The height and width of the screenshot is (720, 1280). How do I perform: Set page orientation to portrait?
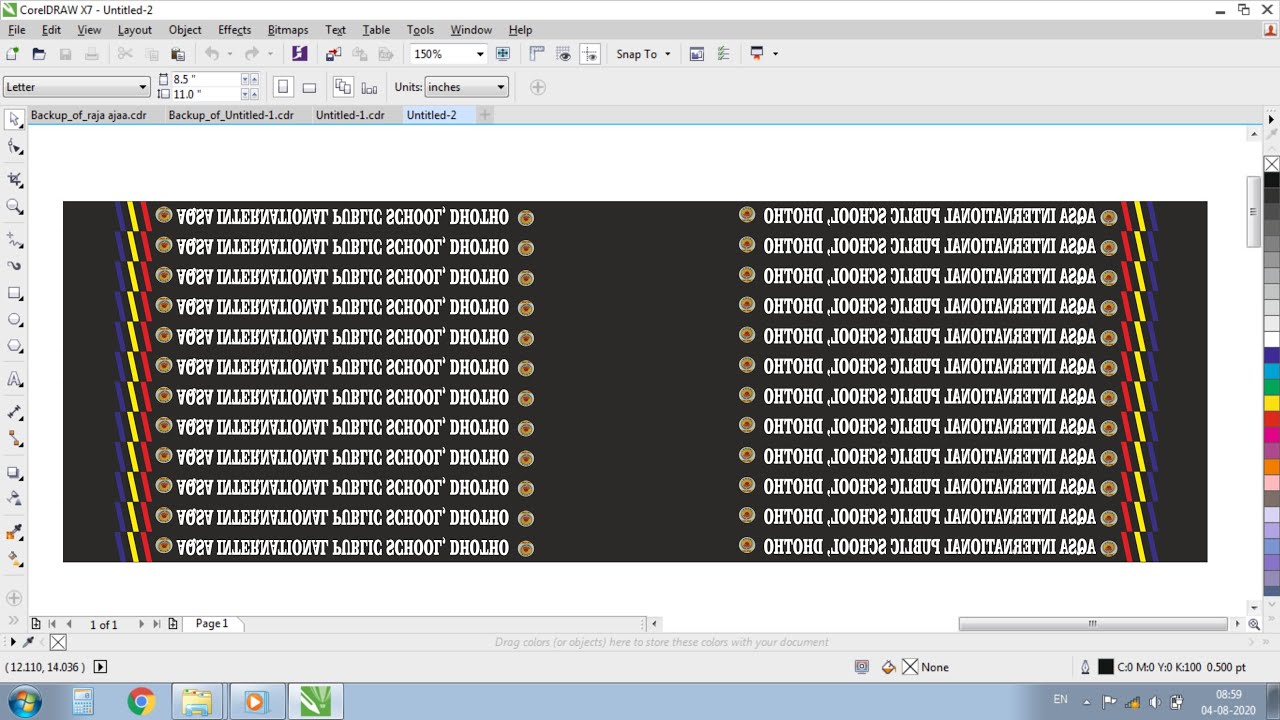coord(283,87)
